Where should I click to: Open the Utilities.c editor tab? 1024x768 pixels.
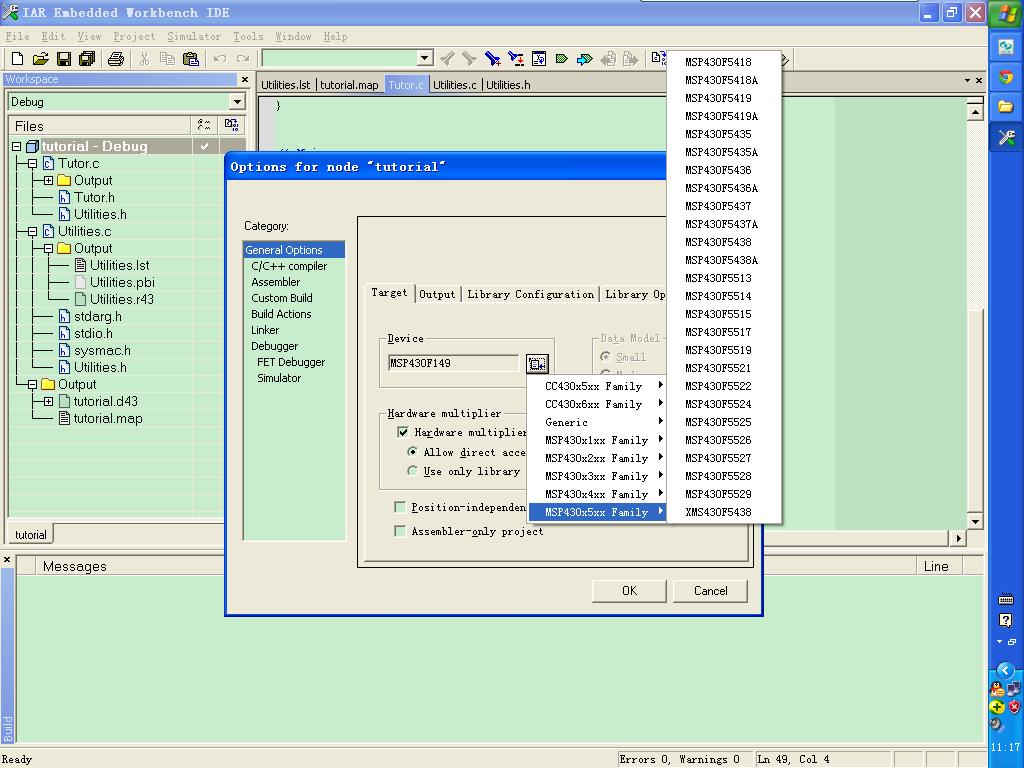coord(455,85)
